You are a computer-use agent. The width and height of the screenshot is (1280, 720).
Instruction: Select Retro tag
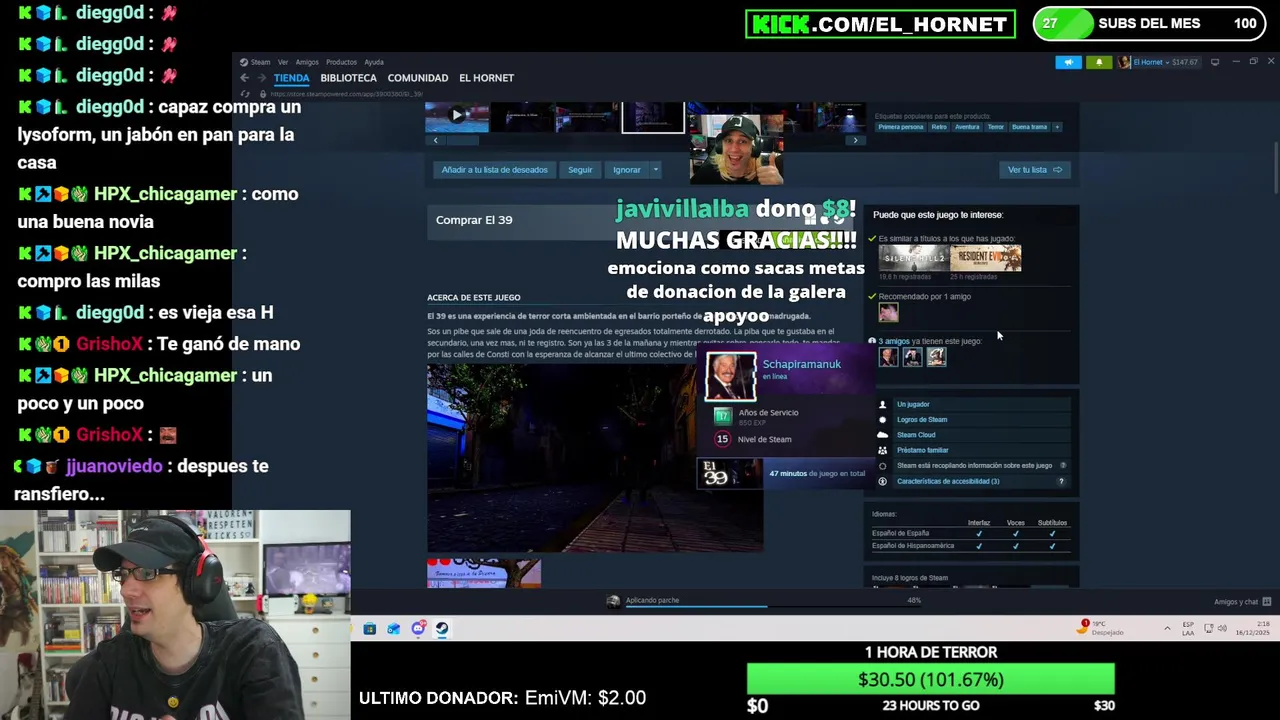coord(939,127)
